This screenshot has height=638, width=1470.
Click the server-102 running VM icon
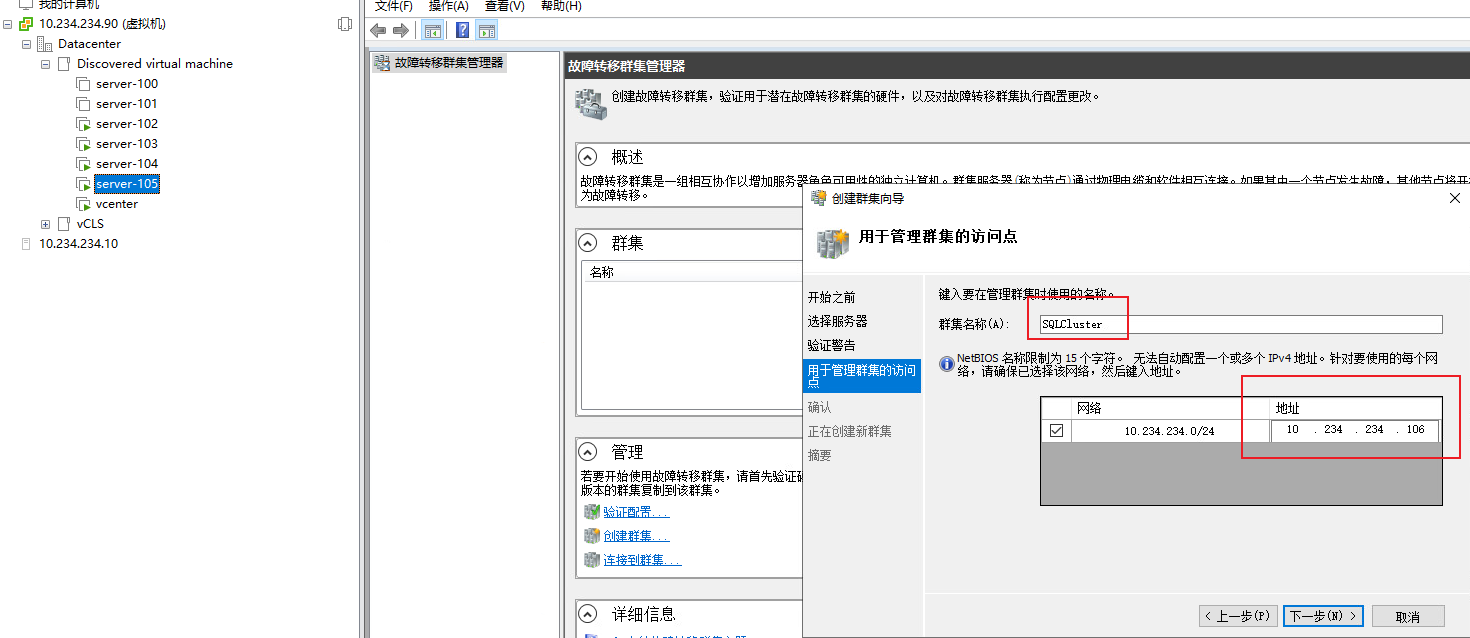83,124
